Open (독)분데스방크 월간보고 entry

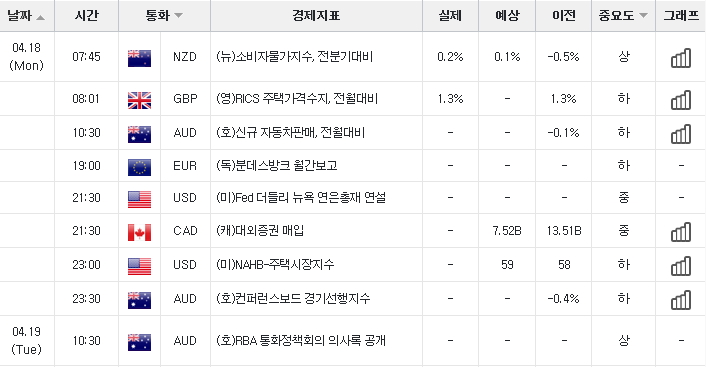click(x=276, y=166)
